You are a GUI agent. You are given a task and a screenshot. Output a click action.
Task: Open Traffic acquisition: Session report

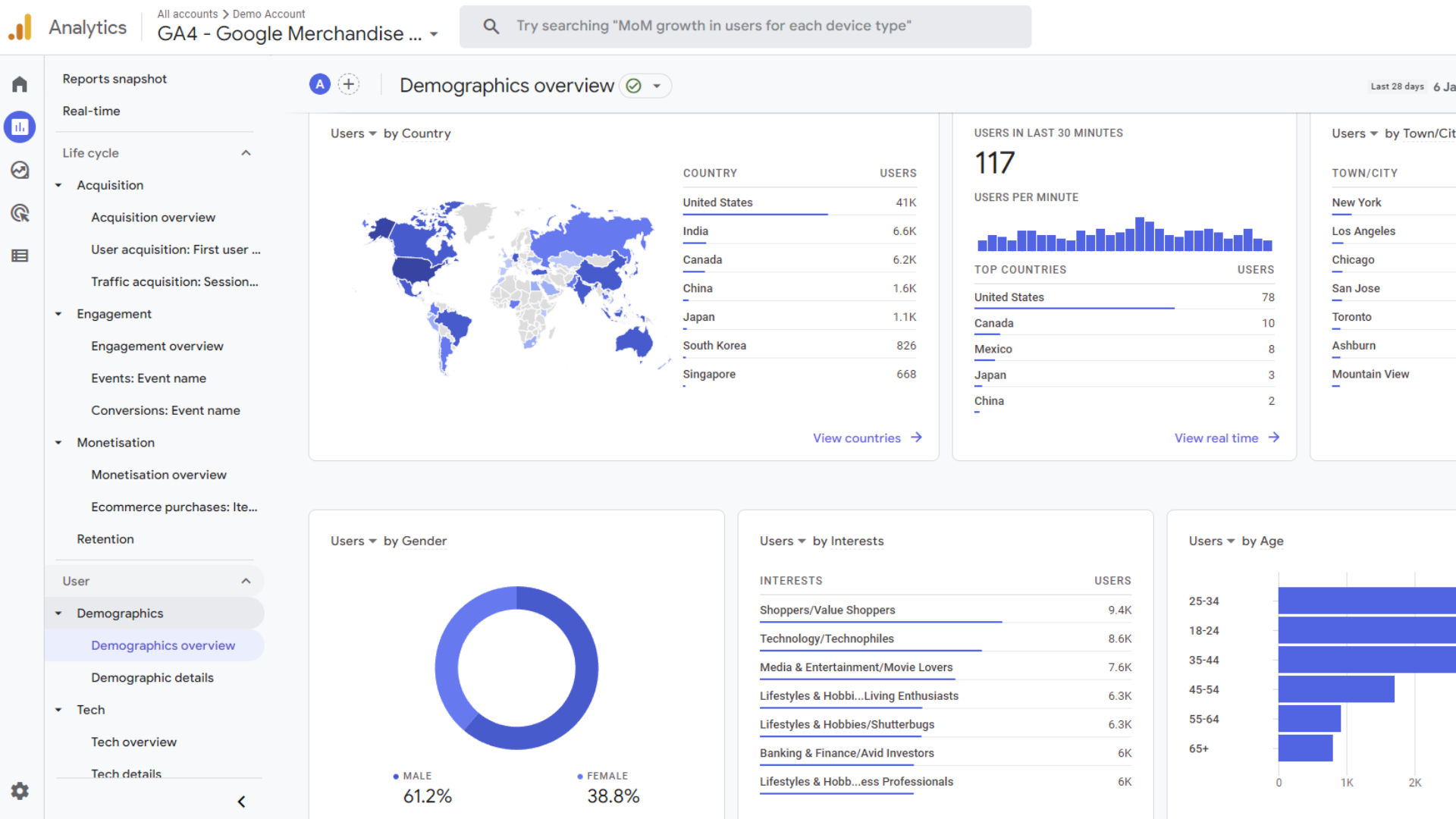174,281
